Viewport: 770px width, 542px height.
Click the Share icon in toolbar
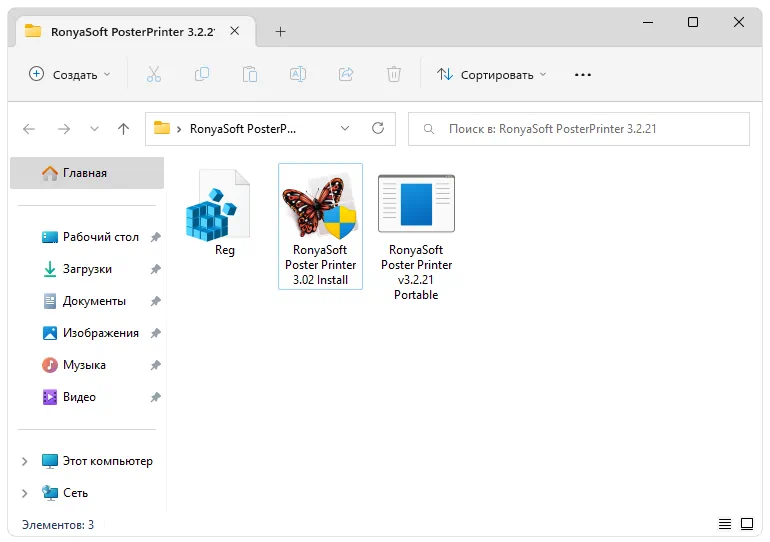(x=346, y=75)
